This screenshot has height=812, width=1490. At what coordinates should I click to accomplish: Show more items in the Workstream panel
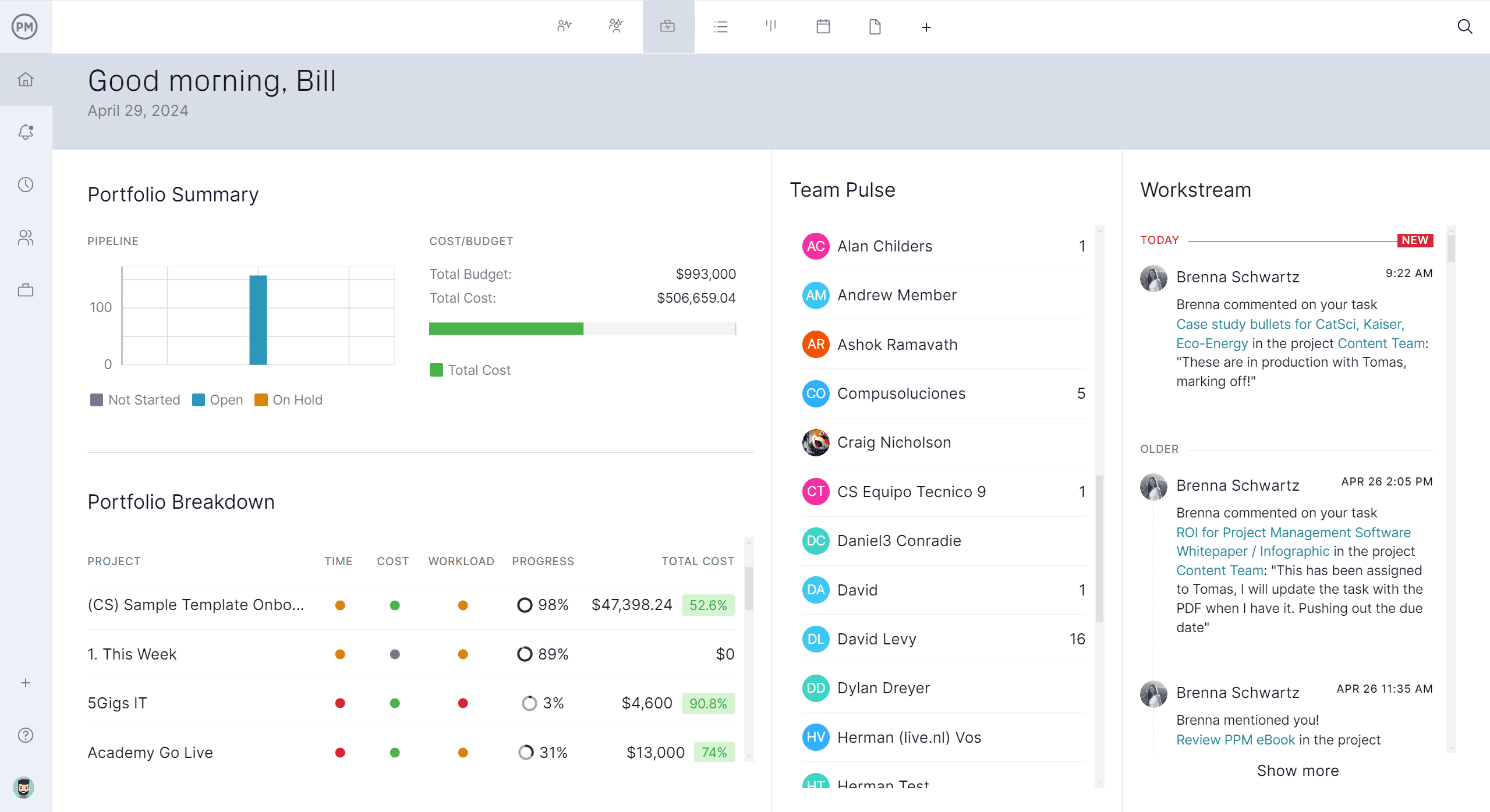click(x=1297, y=770)
